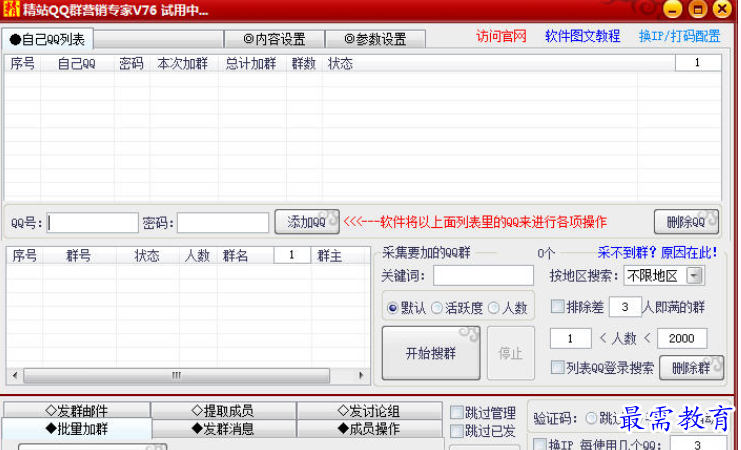The height and width of the screenshot is (450, 741).
Task: Open 访问官网 link
Action: (x=501, y=36)
